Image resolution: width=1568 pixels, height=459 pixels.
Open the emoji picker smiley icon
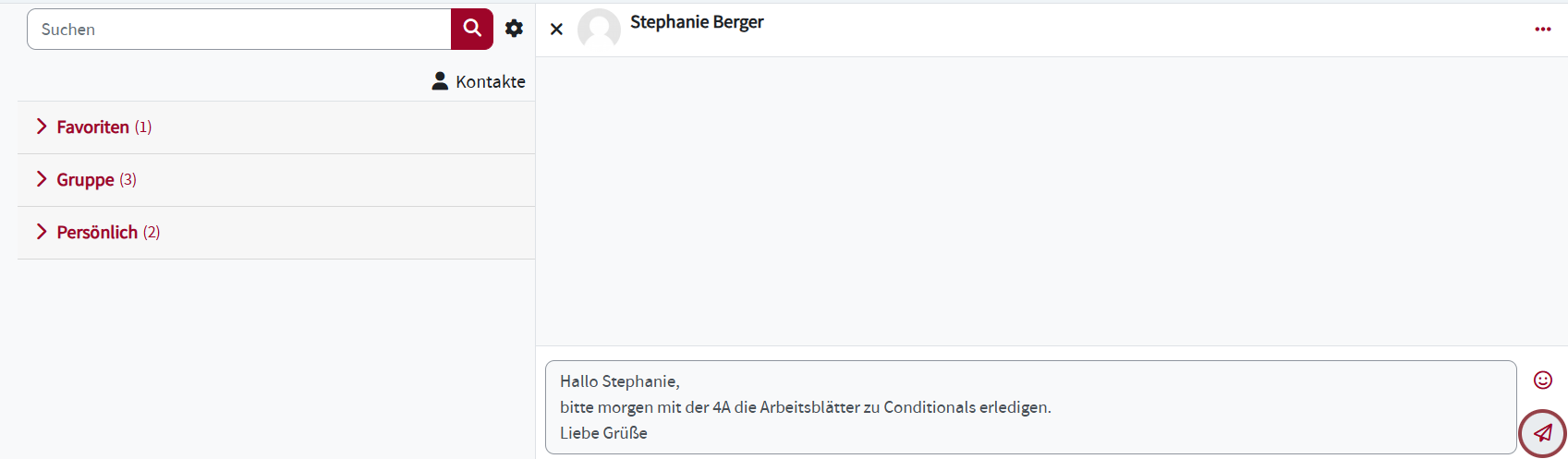pyautogui.click(x=1542, y=380)
